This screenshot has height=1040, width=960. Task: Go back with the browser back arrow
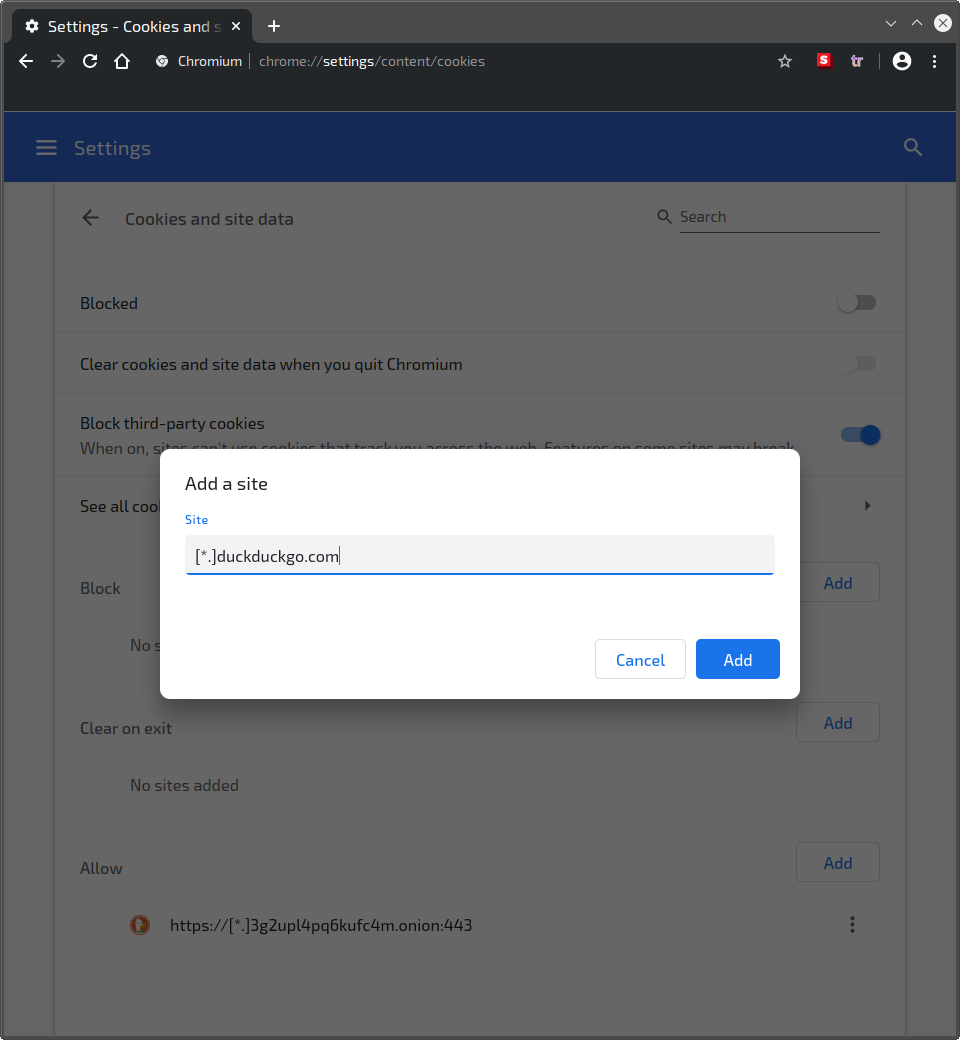click(26, 62)
